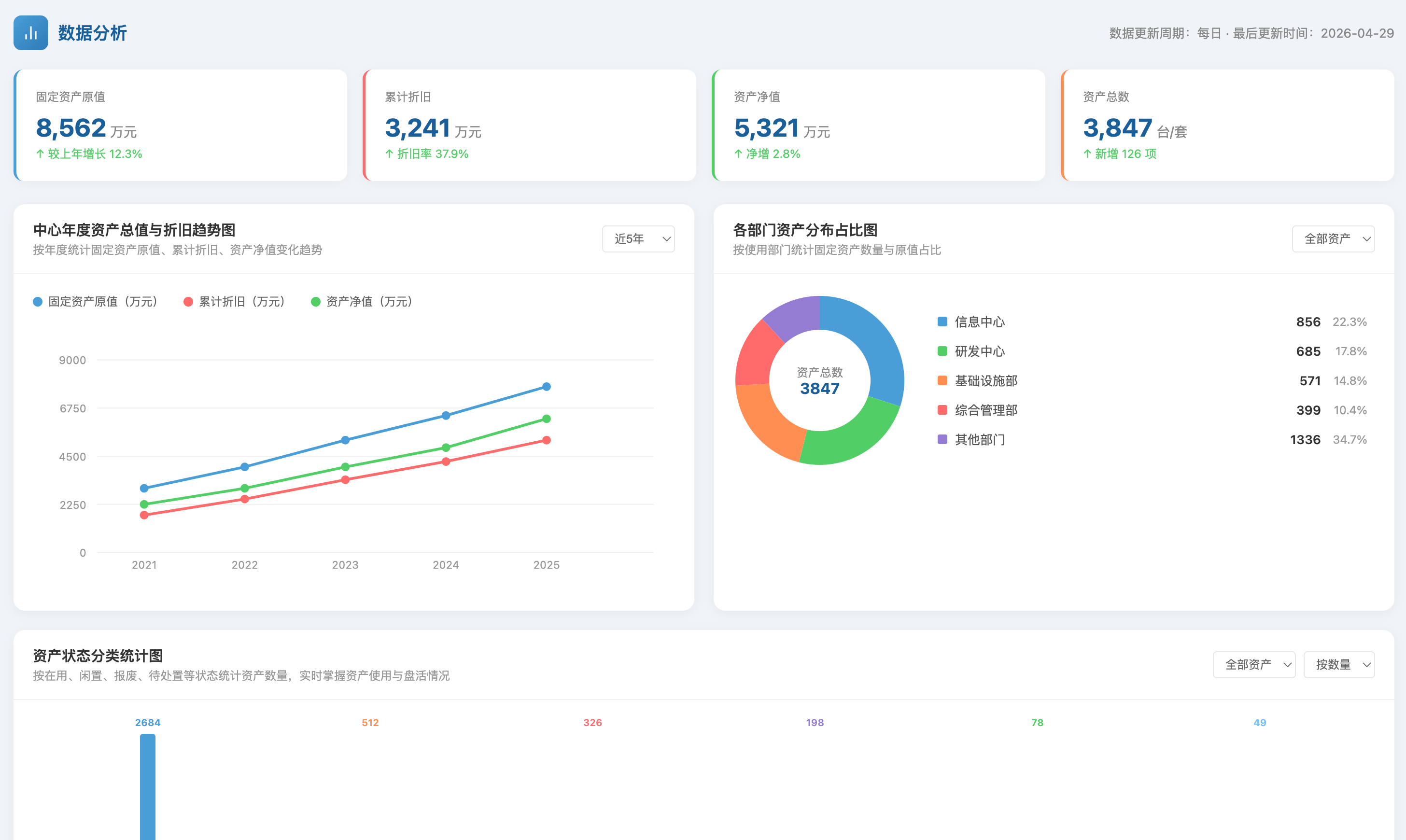Click the 中心年度资产总值与折旧趋势图 title
Image resolution: width=1406 pixels, height=840 pixels.
pos(134,230)
